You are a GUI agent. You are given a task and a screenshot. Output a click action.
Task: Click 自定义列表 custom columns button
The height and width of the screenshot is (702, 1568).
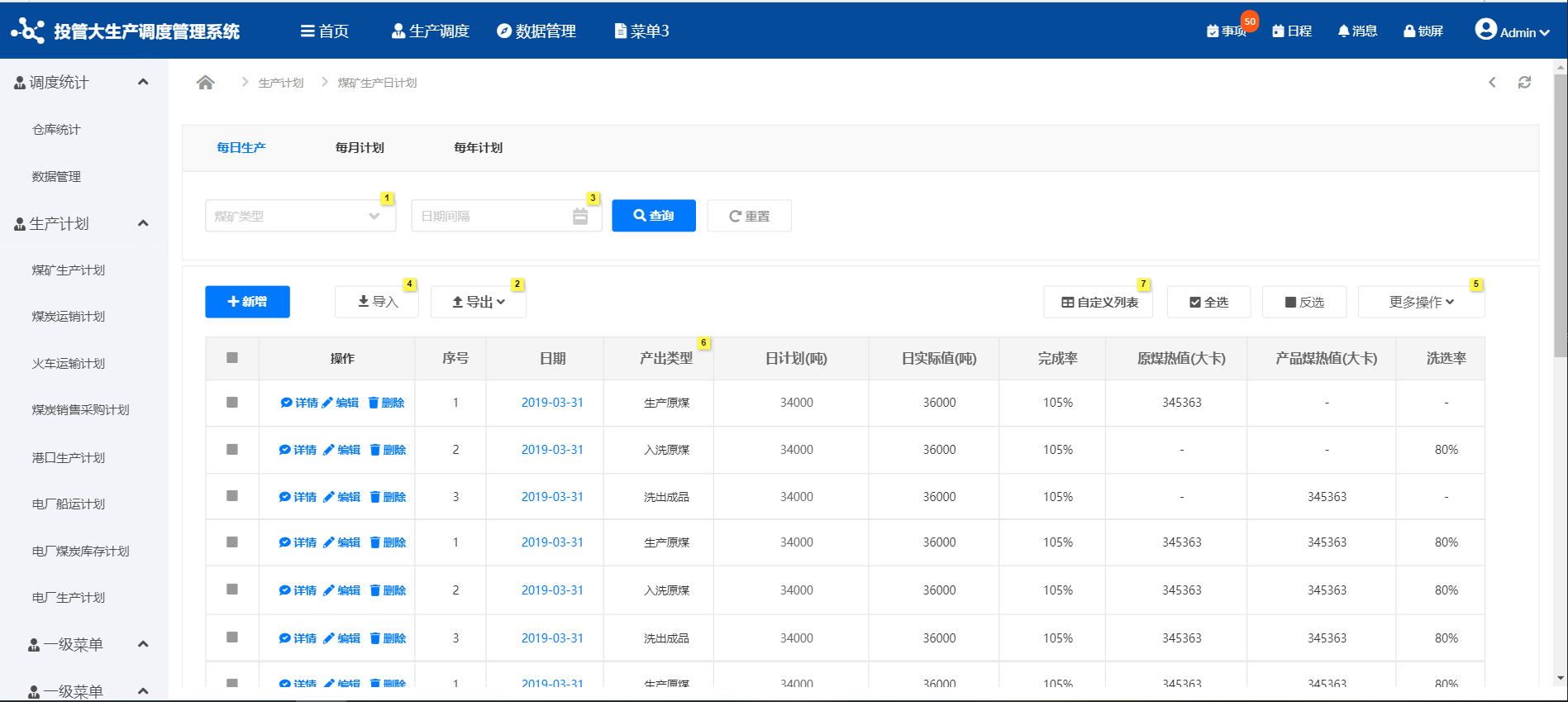click(1099, 302)
